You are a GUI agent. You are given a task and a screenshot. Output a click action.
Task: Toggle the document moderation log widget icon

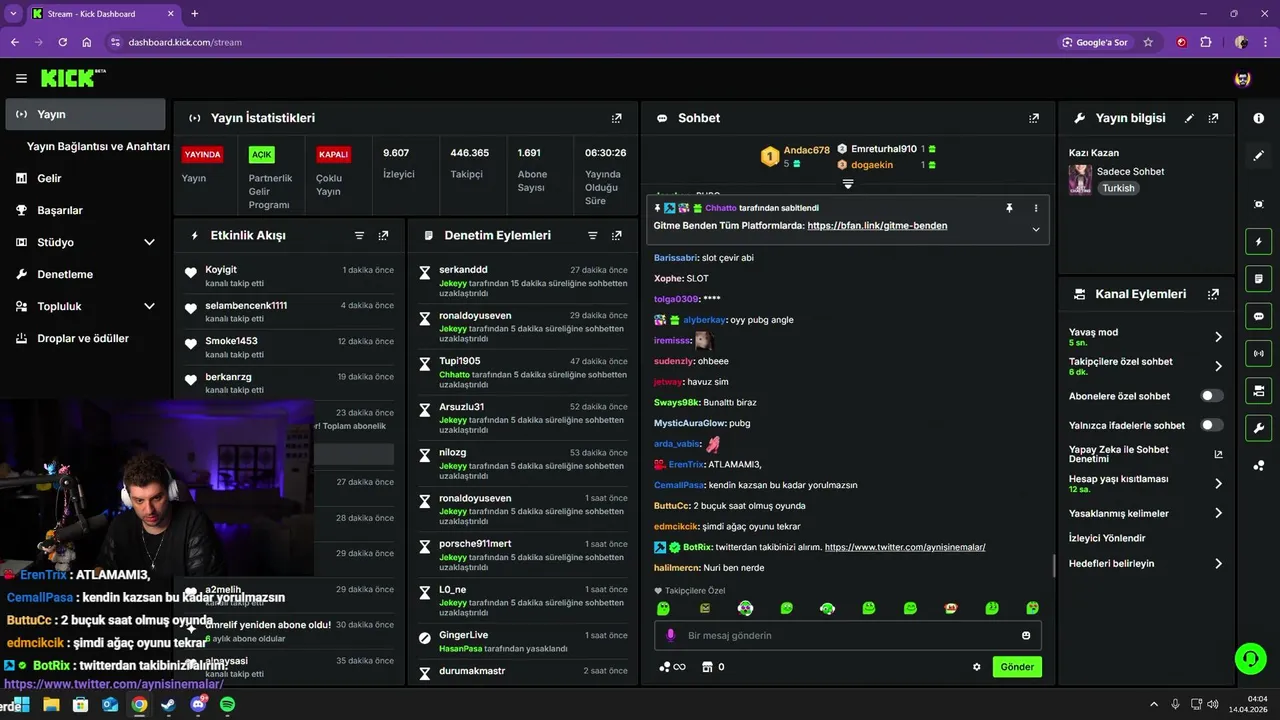point(1258,278)
